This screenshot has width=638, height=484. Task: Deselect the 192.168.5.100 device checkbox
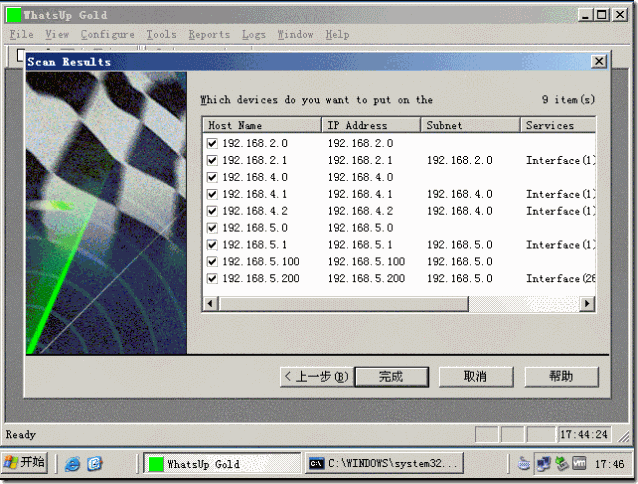[x=212, y=262]
